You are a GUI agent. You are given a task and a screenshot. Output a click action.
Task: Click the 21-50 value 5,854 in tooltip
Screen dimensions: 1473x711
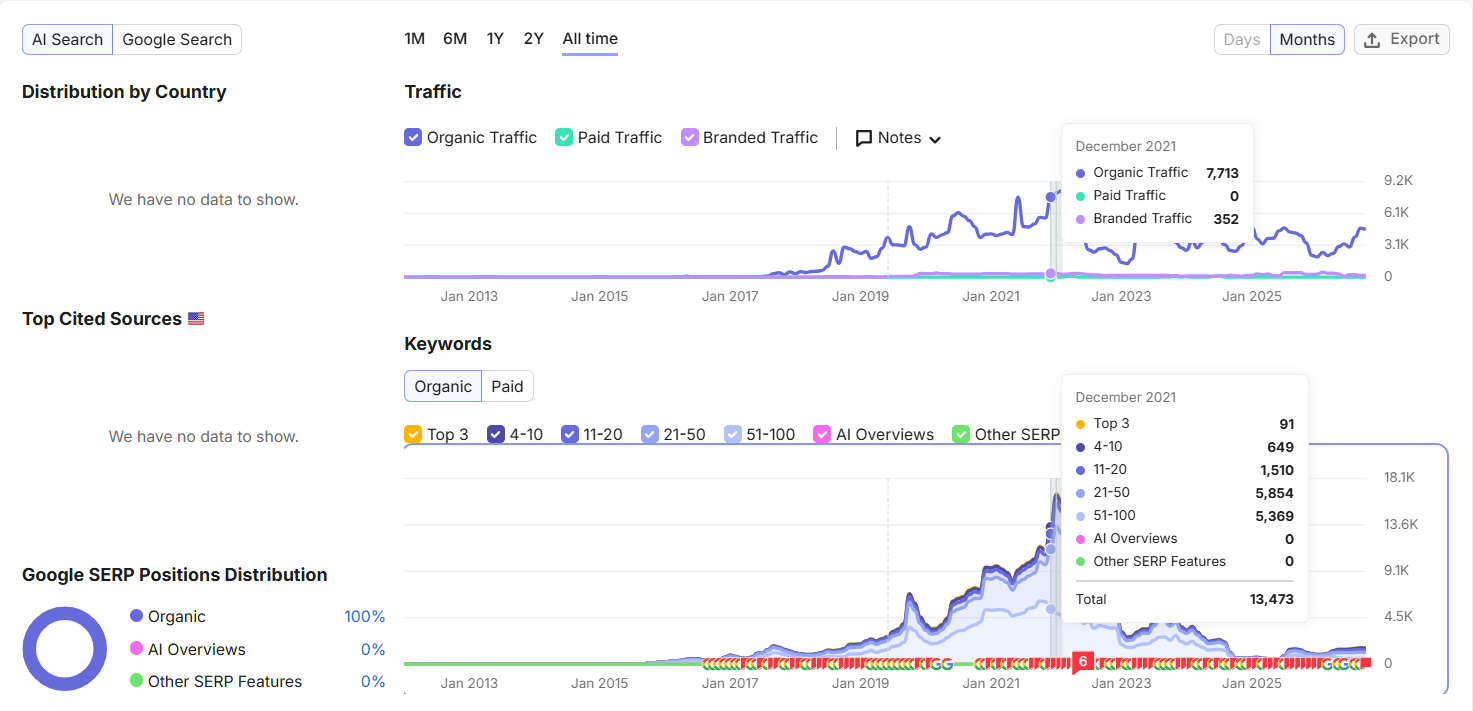click(1275, 493)
